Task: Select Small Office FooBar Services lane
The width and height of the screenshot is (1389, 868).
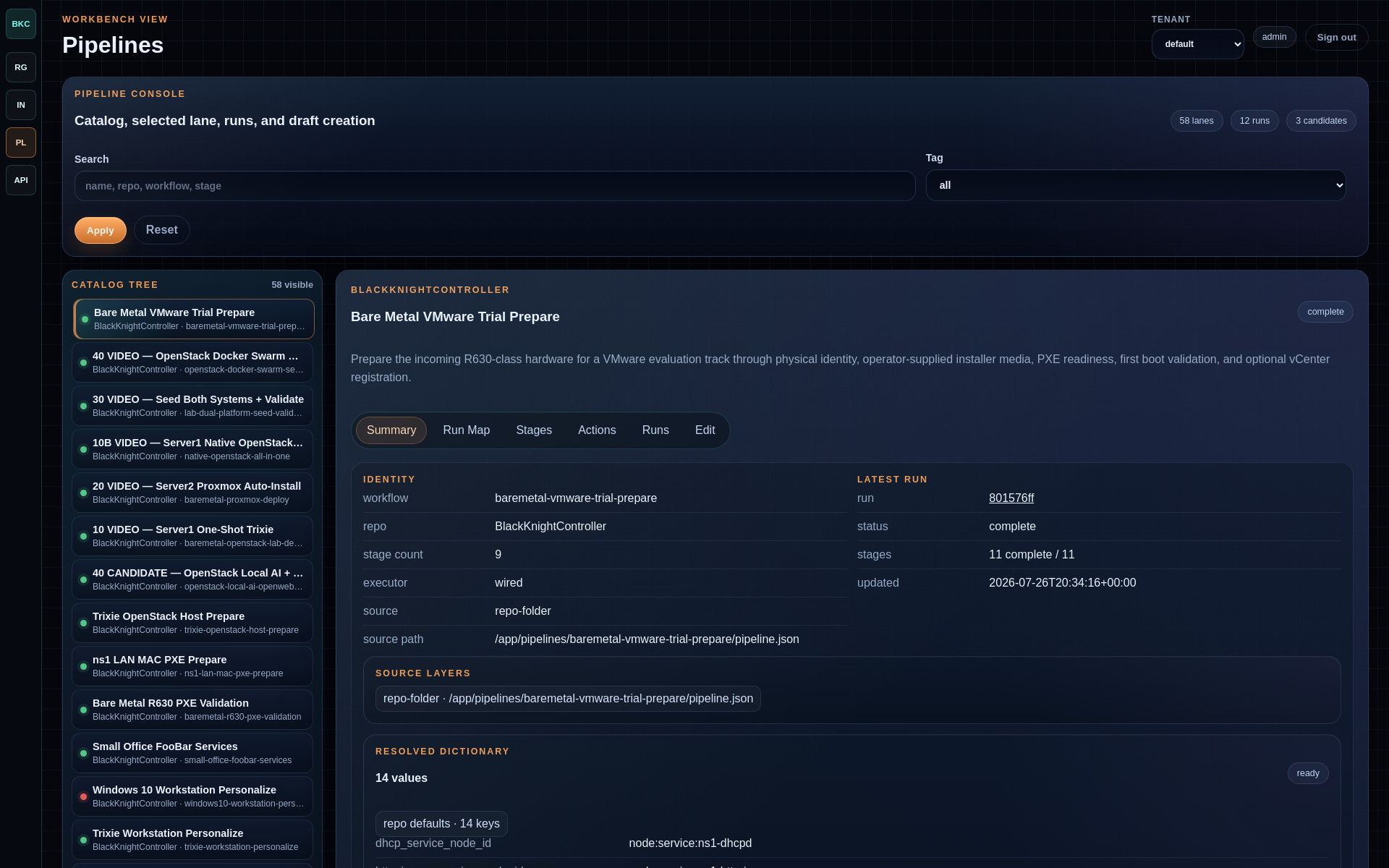Action: (192, 753)
